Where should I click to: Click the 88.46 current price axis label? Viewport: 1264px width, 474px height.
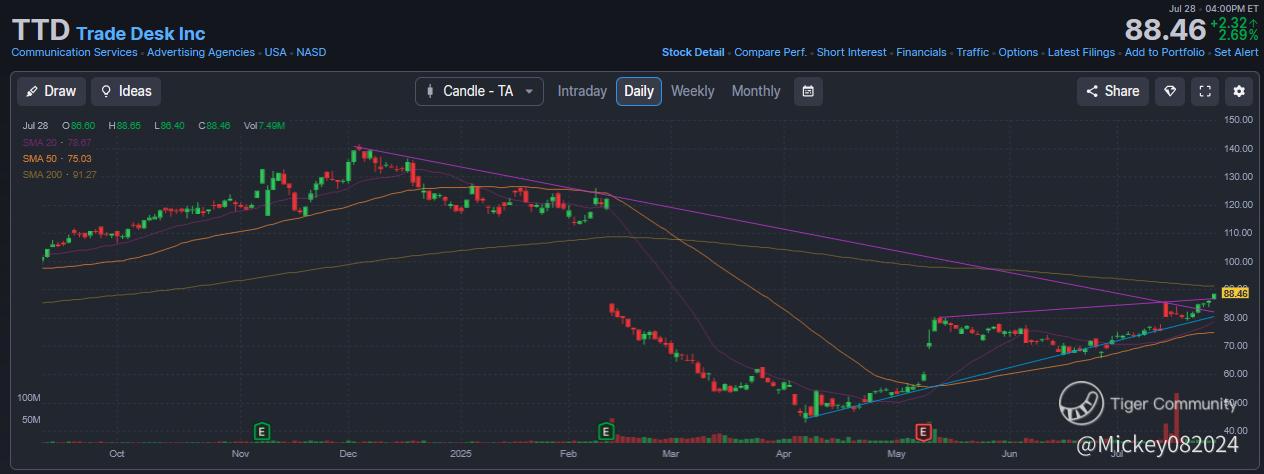[x=1235, y=293]
